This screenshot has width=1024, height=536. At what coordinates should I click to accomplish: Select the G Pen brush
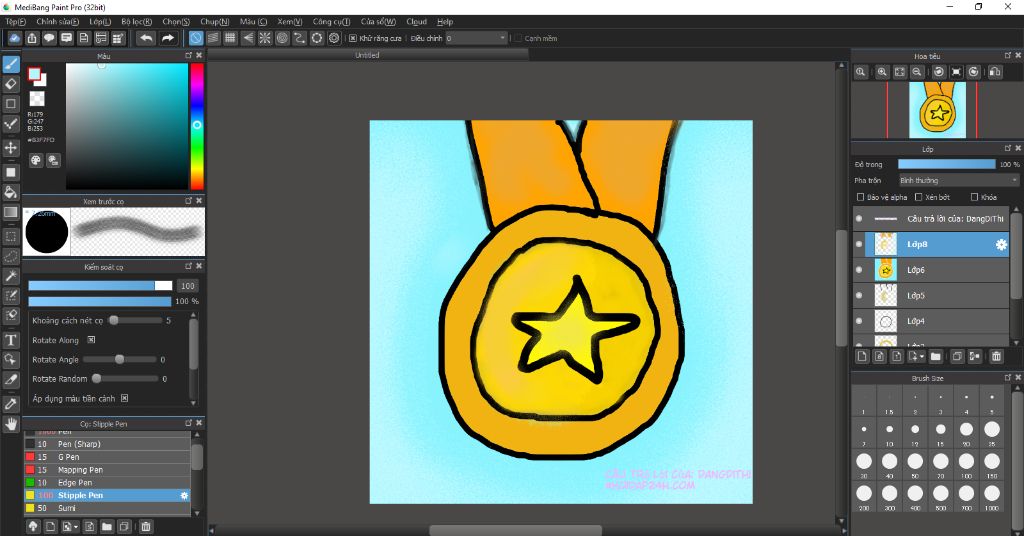click(108, 457)
